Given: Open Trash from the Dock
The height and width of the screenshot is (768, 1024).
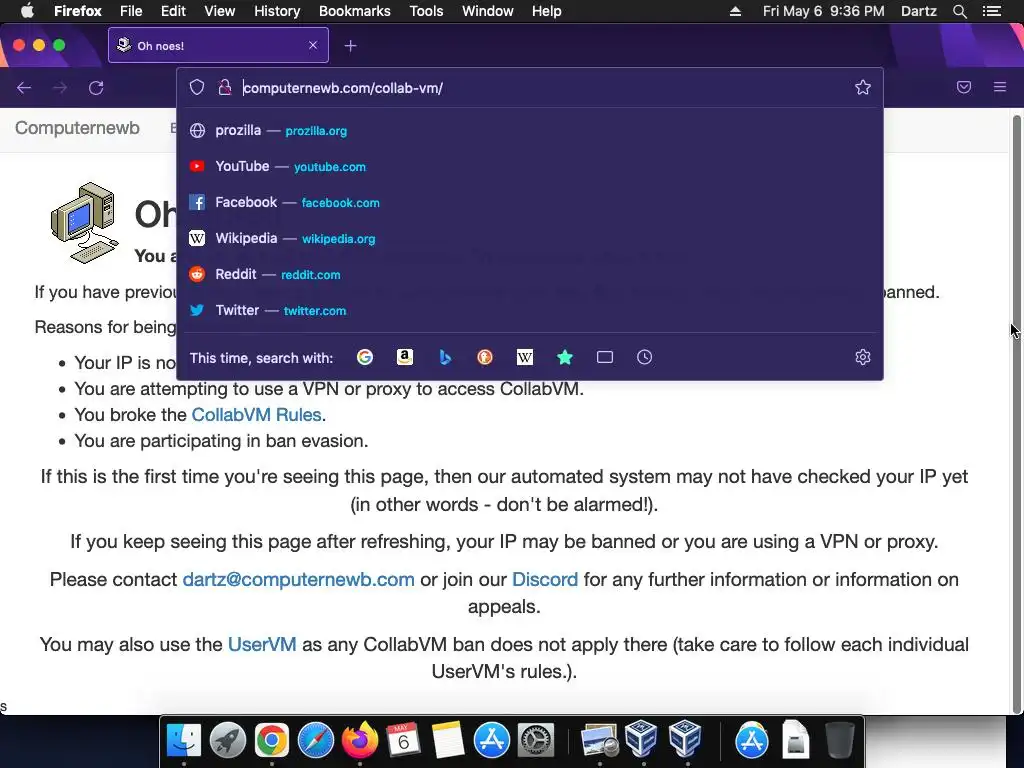Looking at the screenshot, I should click(x=840, y=740).
